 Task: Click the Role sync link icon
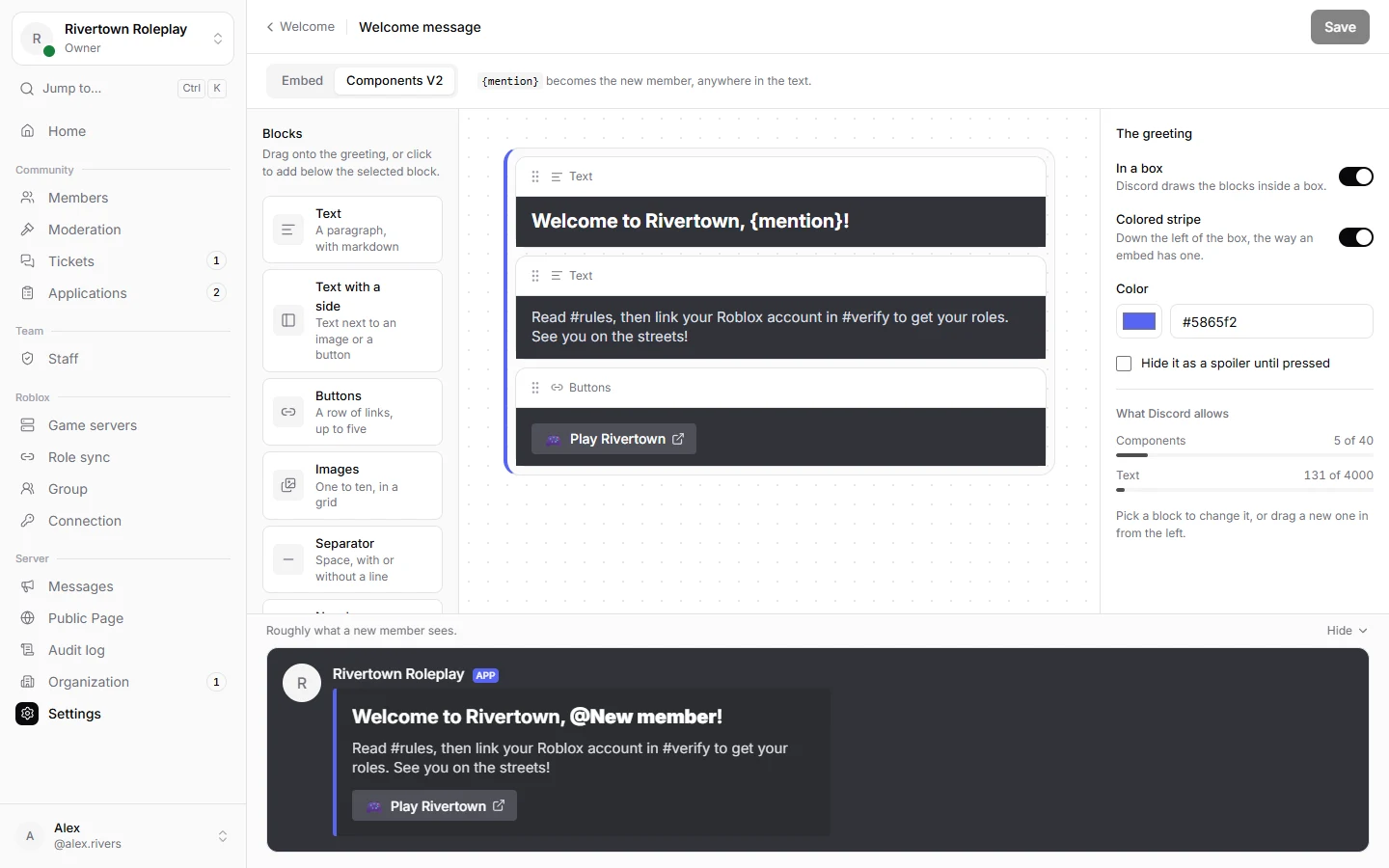pos(28,457)
